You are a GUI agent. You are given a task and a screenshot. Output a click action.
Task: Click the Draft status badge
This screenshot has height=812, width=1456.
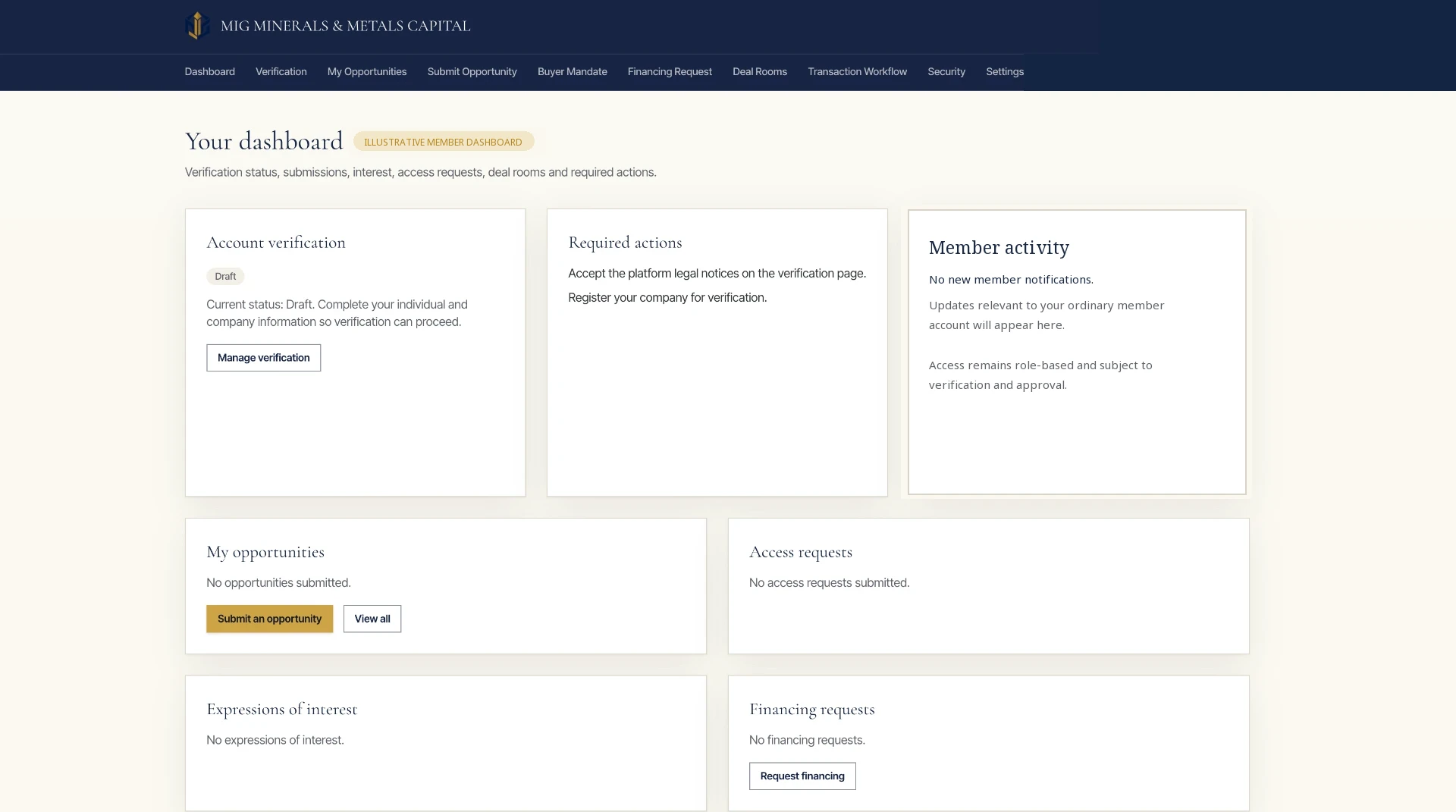pyautogui.click(x=224, y=276)
